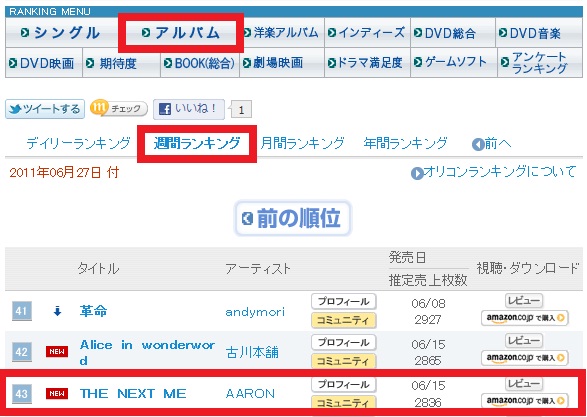The image size is (587, 417).
Task: Open the シングル ranking menu
Action: 61,33
